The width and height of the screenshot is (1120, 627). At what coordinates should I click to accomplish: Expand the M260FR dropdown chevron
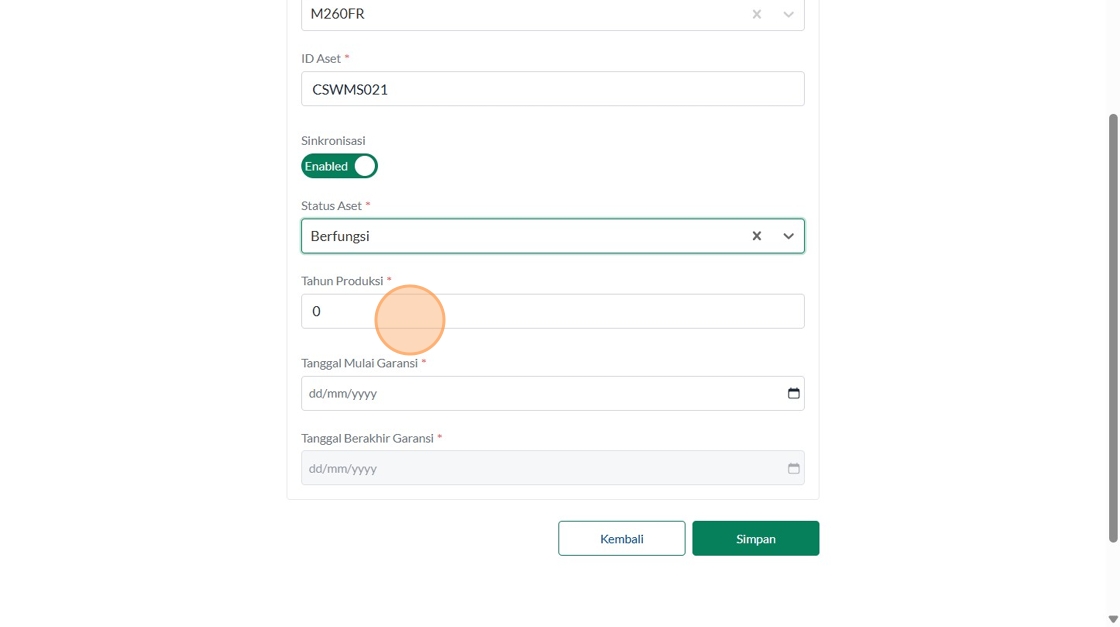pyautogui.click(x=788, y=14)
